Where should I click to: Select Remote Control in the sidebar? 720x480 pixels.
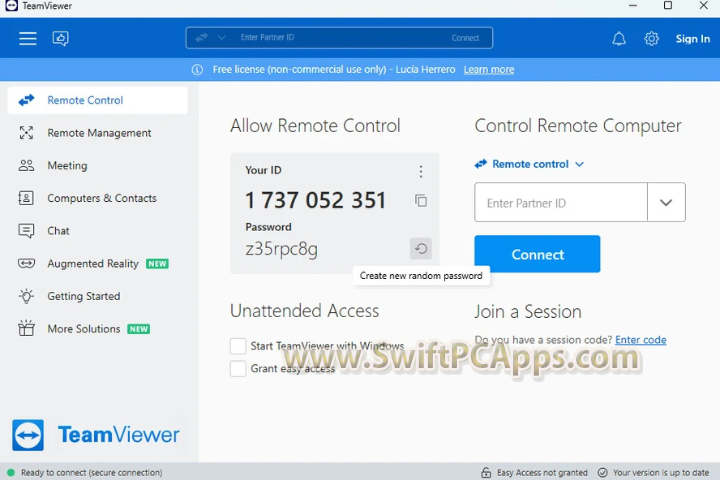[x=98, y=100]
